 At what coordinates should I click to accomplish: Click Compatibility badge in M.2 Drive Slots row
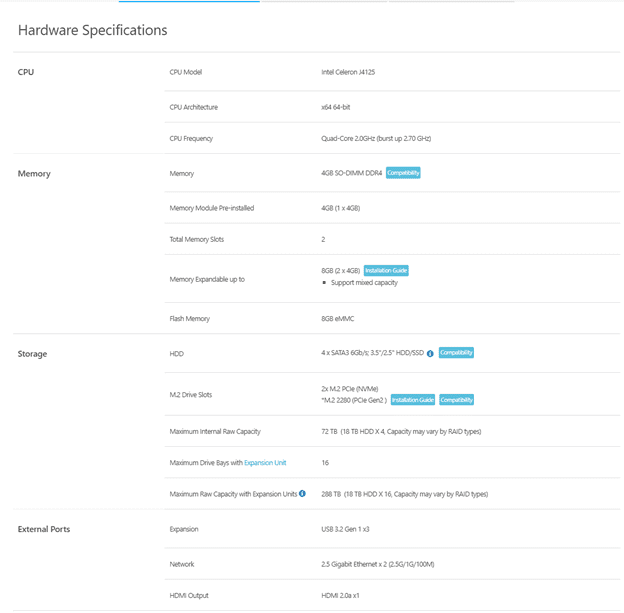point(456,400)
